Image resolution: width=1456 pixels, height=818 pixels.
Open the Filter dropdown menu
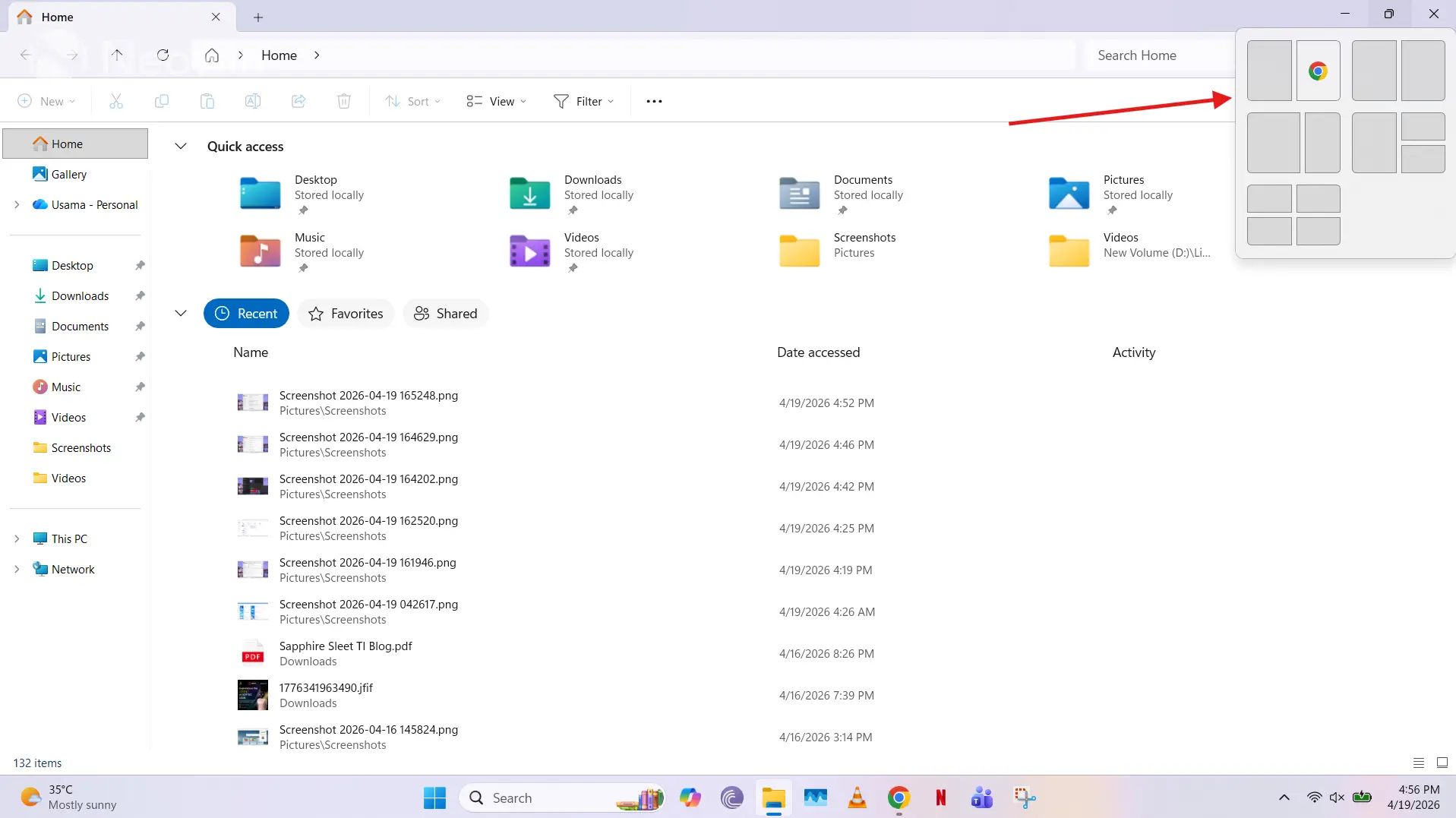[x=583, y=101]
